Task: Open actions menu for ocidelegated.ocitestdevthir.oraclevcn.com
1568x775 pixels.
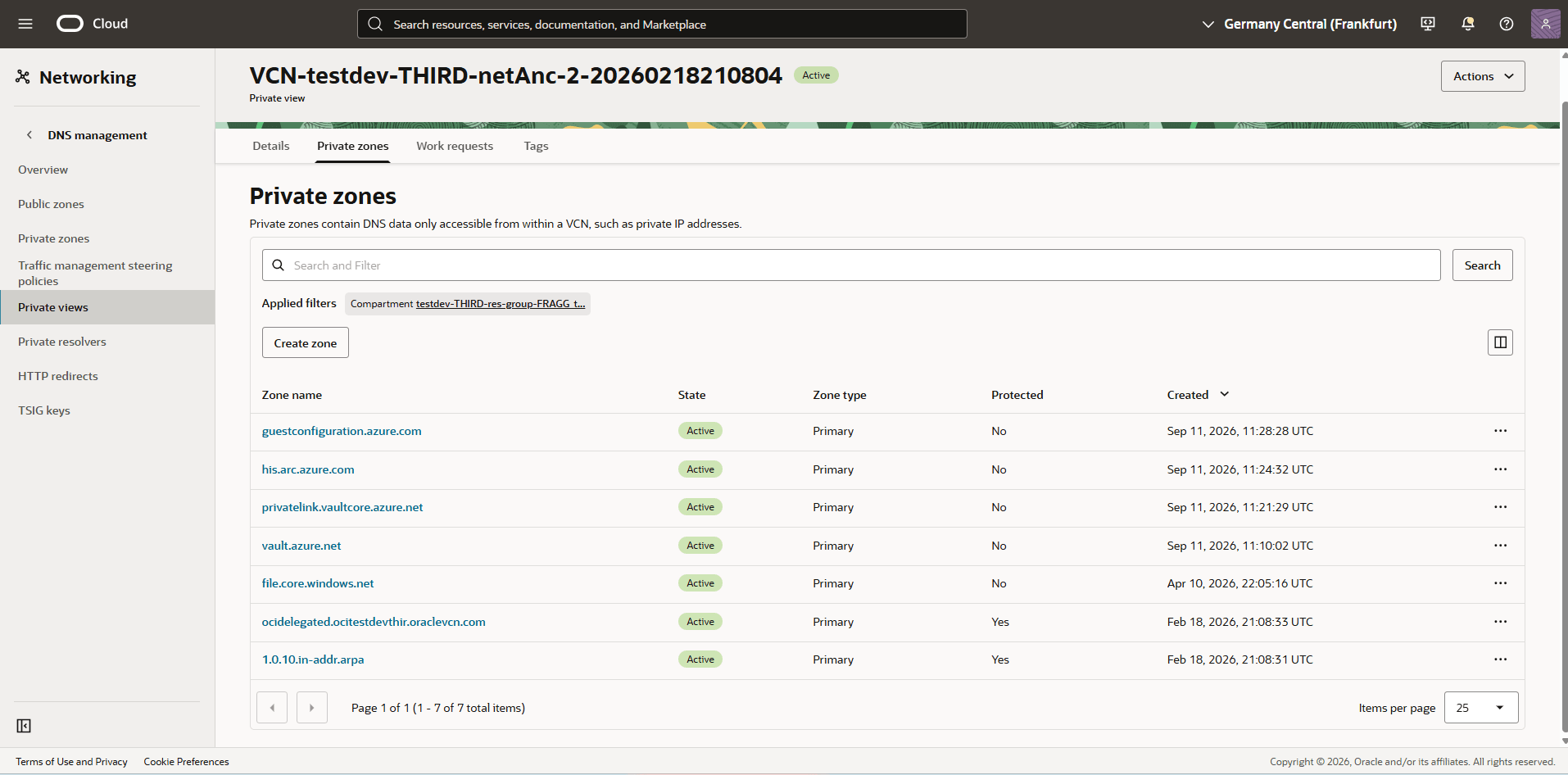Action: pyautogui.click(x=1500, y=622)
